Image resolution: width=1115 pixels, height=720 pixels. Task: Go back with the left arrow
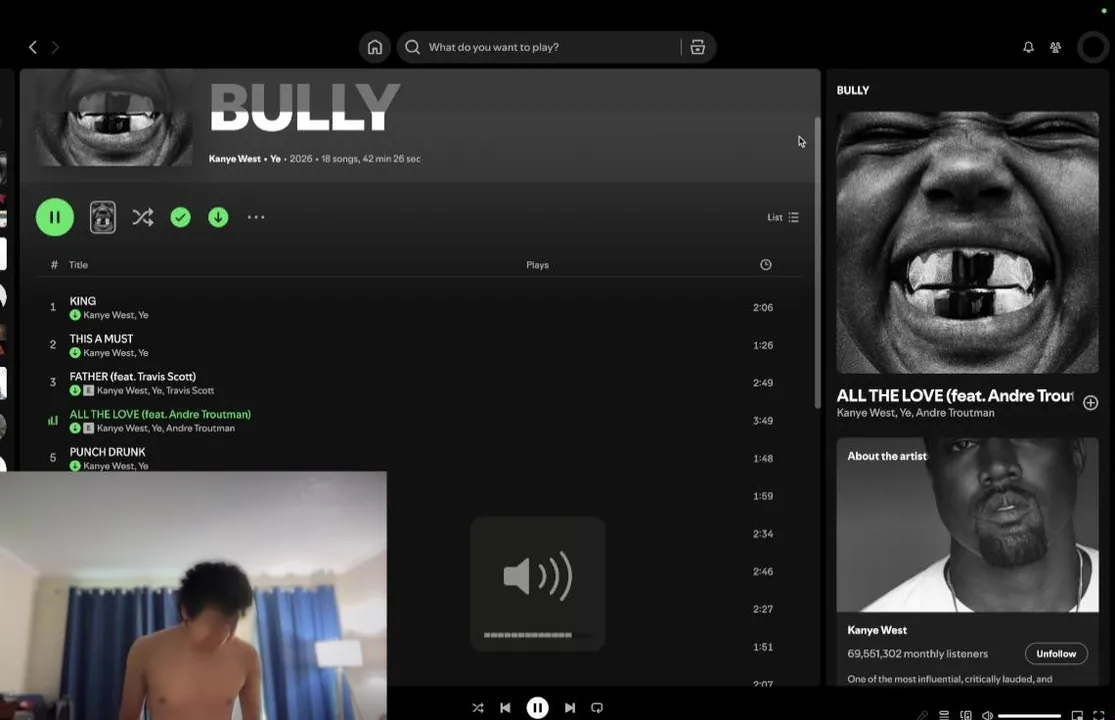[33, 47]
